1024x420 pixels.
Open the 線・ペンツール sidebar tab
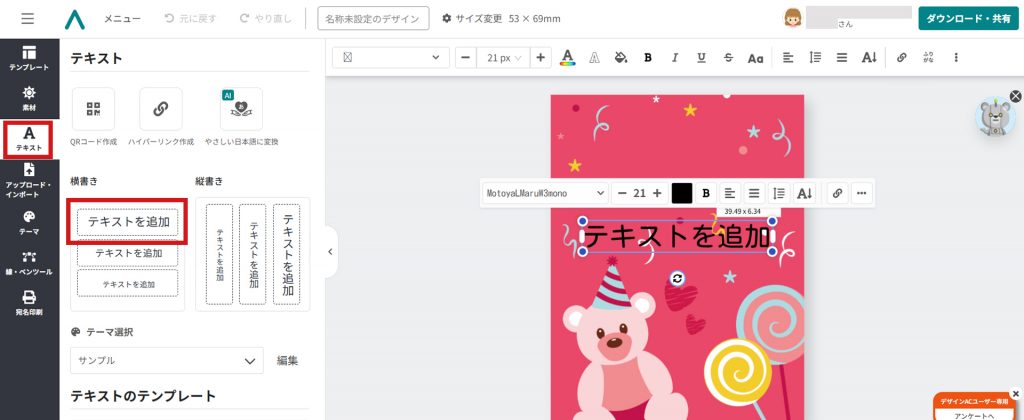[29, 263]
